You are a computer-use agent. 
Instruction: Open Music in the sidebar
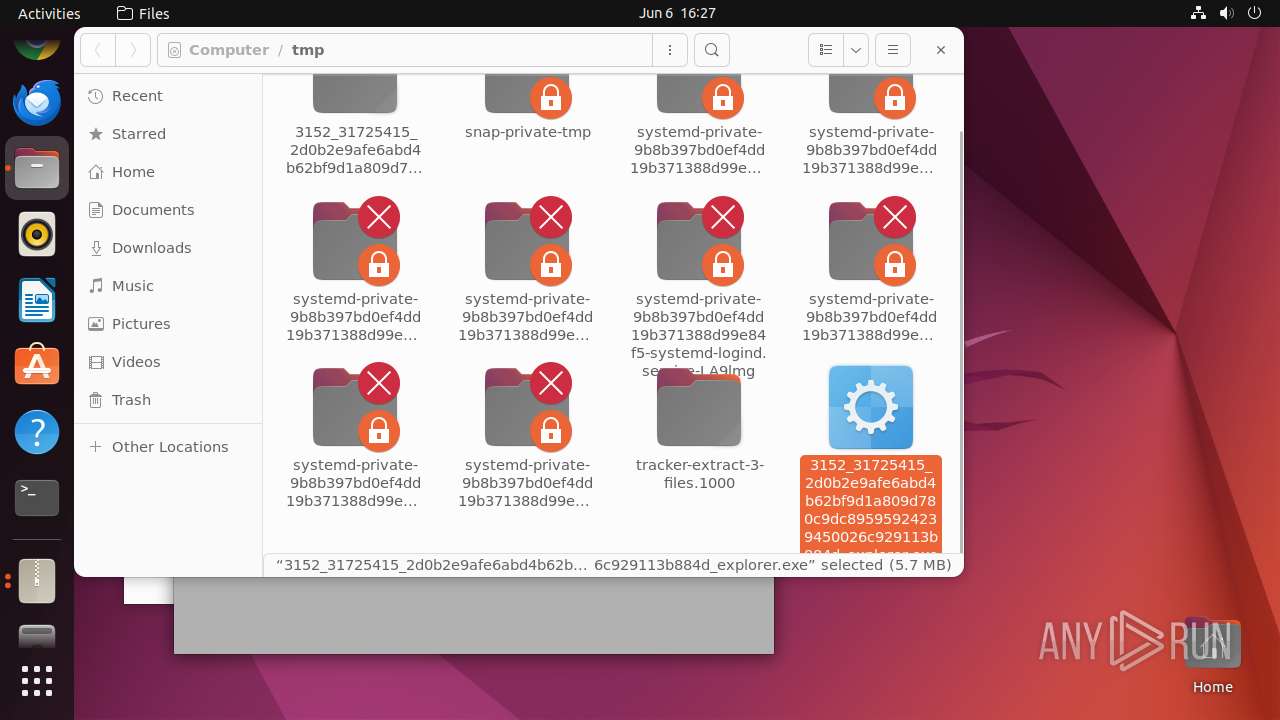[x=168, y=286]
